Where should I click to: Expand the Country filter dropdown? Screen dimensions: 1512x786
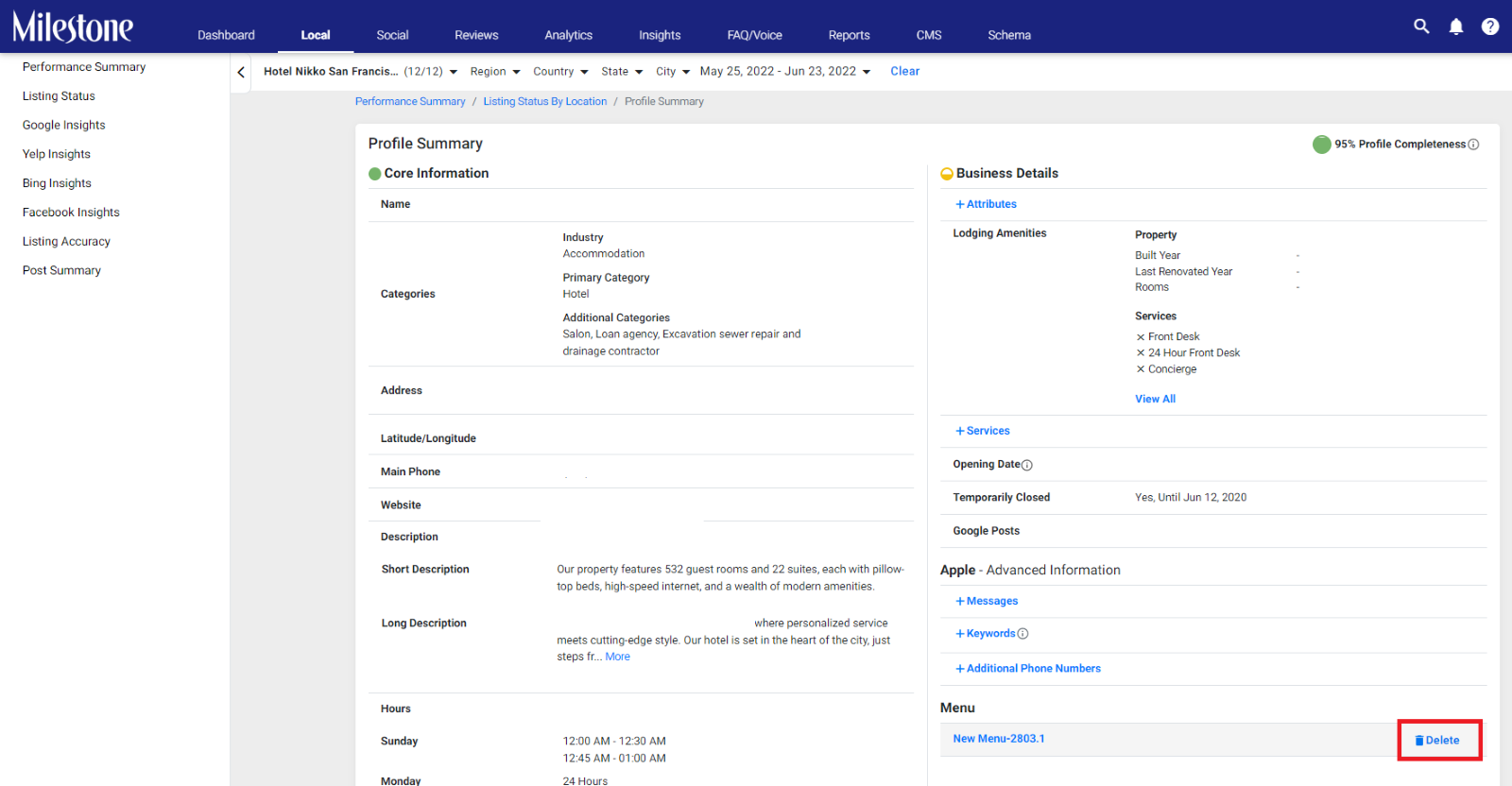(560, 72)
